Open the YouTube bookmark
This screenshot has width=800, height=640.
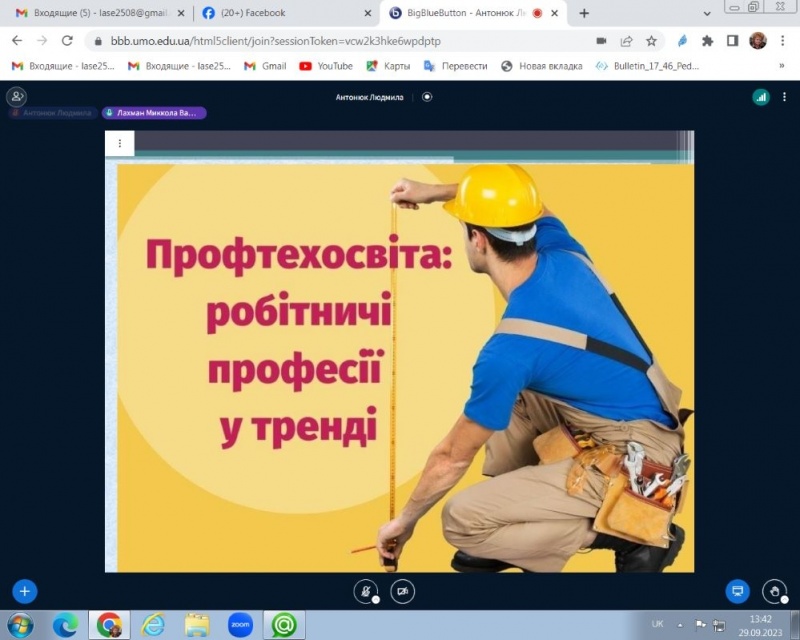326,66
